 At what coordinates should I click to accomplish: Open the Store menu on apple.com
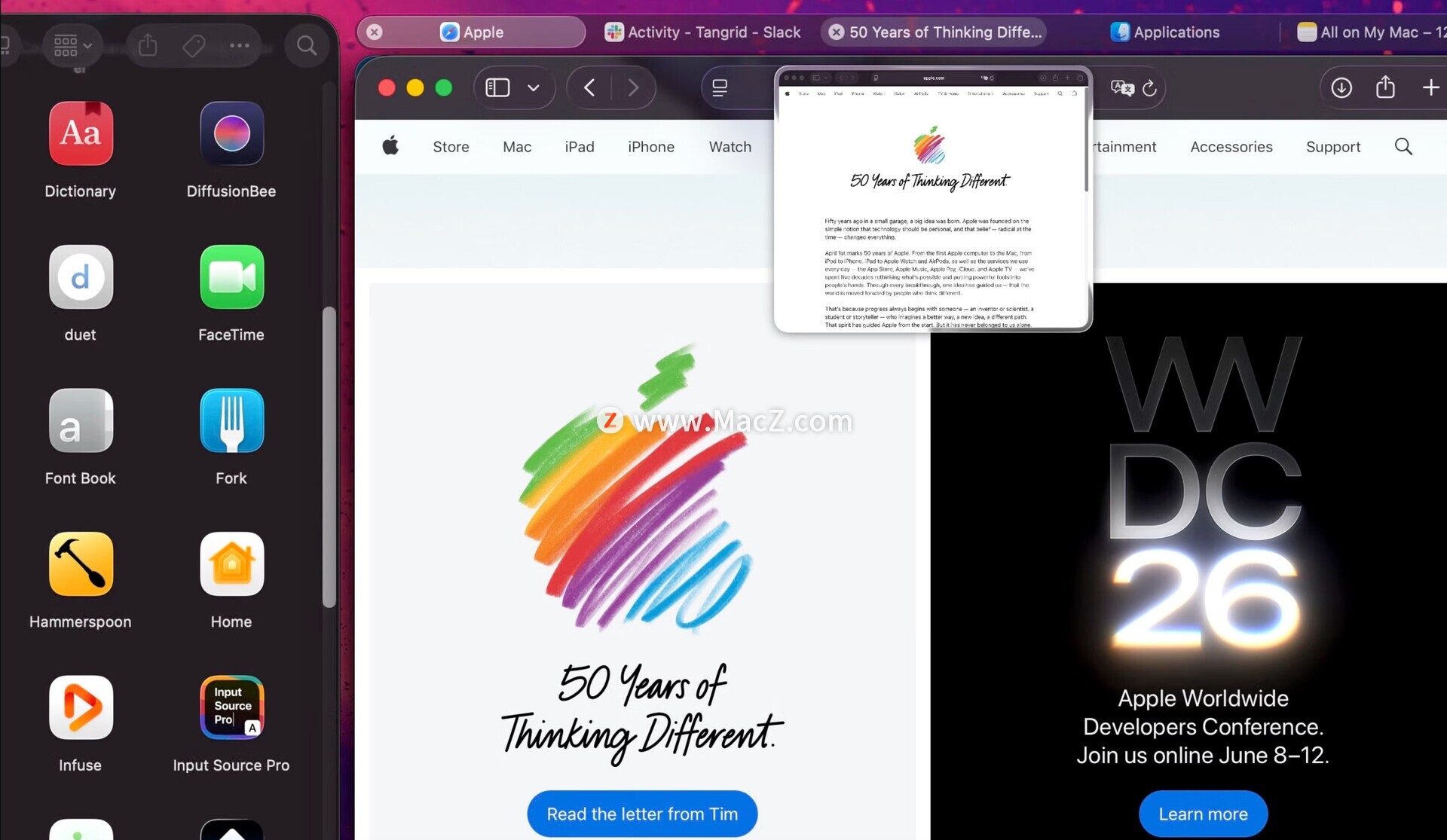(x=451, y=147)
